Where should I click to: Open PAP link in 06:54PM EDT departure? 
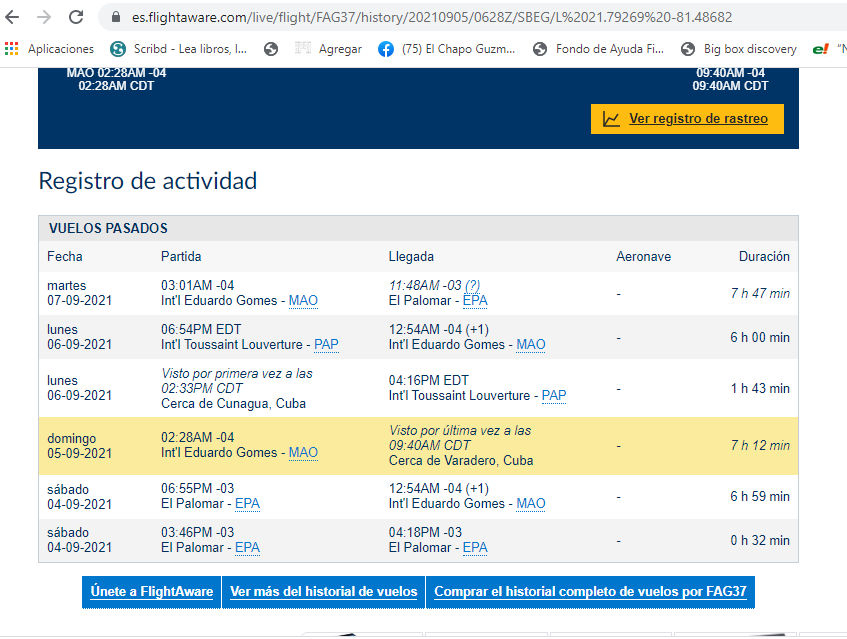(326, 345)
